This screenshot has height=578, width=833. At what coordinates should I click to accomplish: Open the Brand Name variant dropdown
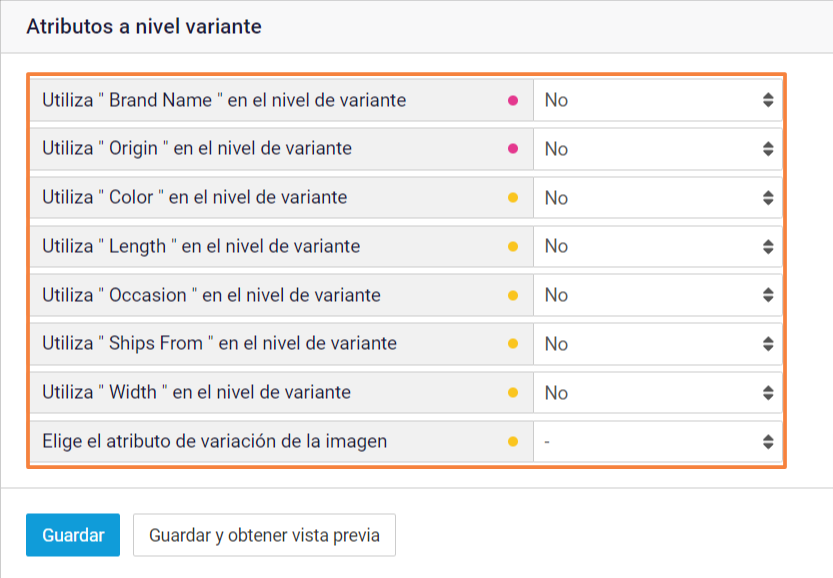pyautogui.click(x=658, y=100)
